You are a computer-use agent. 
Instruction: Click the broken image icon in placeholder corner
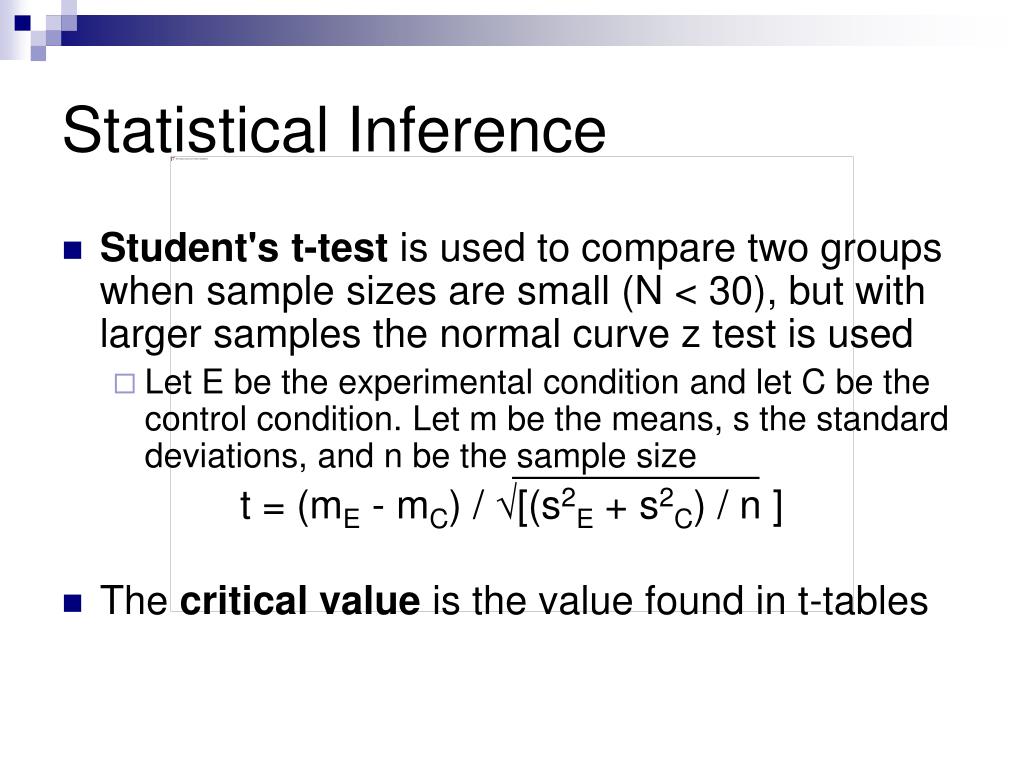click(174, 159)
